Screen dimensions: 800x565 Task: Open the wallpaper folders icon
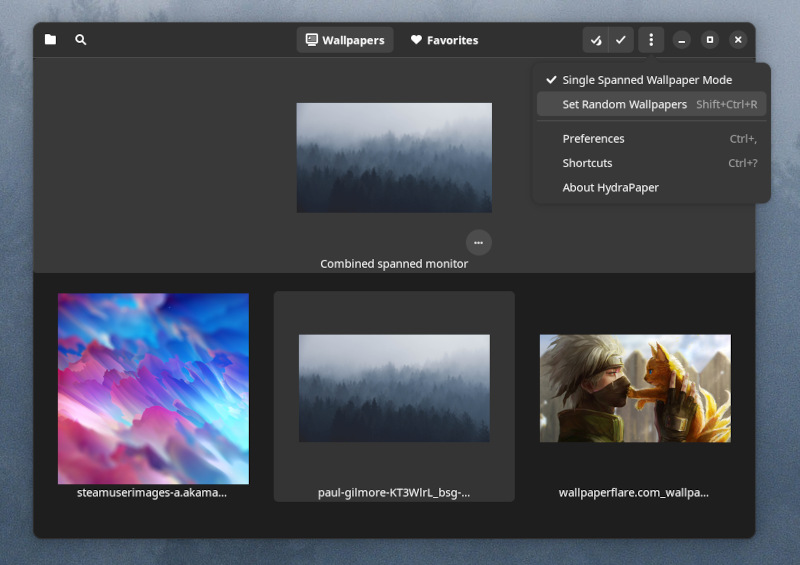[x=50, y=39]
